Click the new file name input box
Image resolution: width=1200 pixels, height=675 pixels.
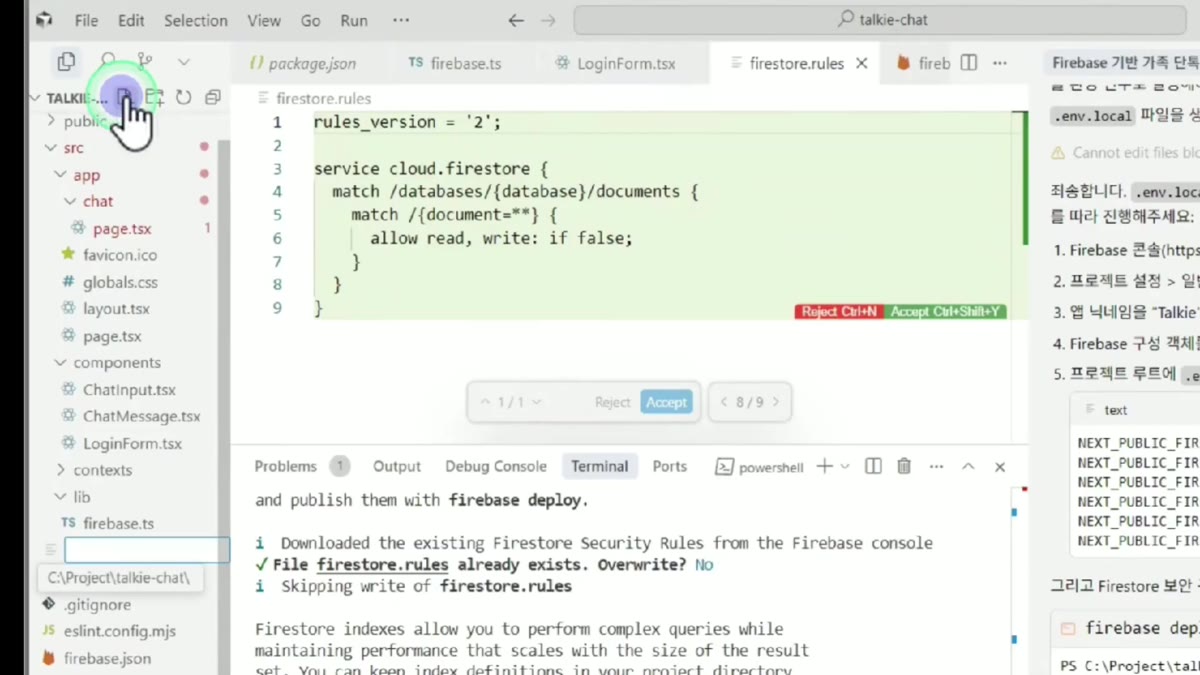(x=147, y=550)
